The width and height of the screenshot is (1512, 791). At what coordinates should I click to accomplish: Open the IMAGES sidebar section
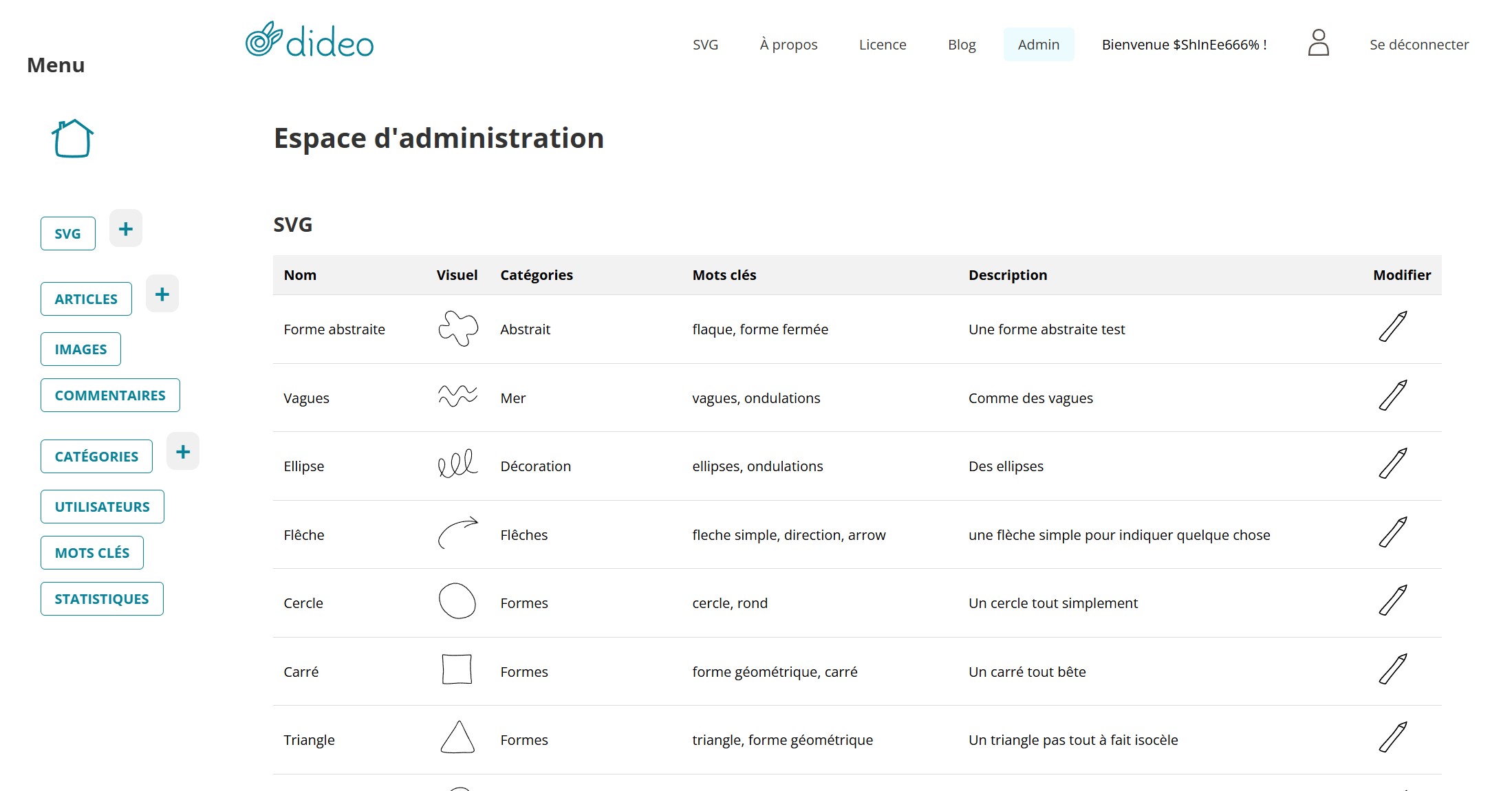pyautogui.click(x=80, y=349)
